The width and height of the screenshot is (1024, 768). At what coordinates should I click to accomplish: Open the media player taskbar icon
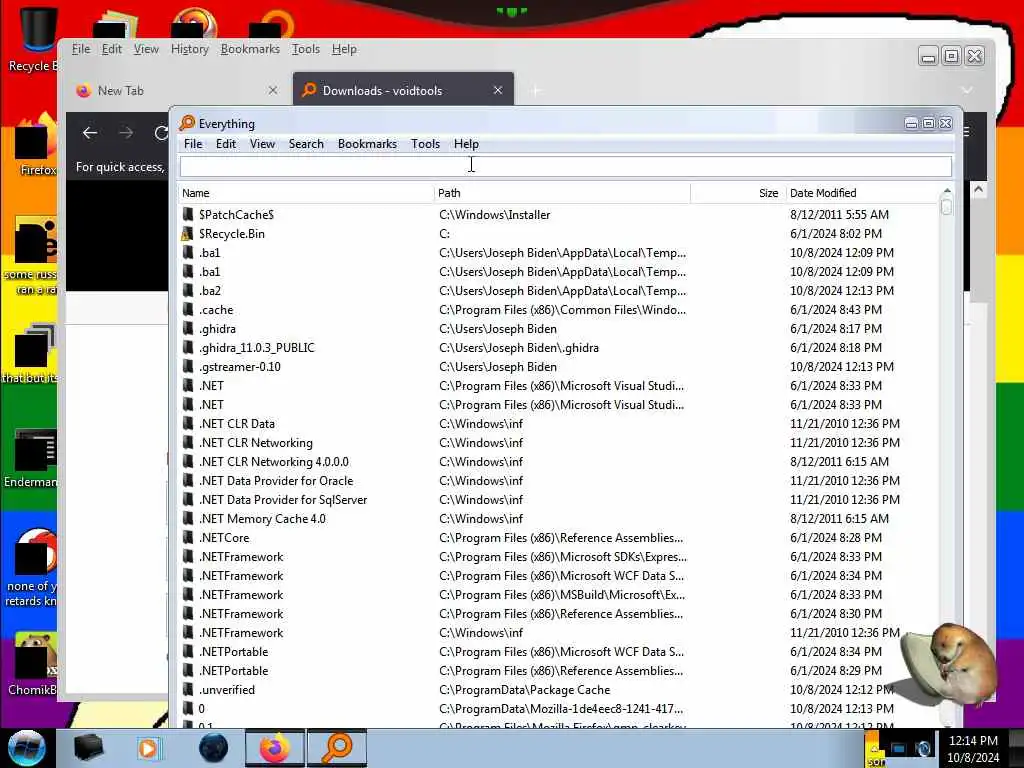(148, 748)
